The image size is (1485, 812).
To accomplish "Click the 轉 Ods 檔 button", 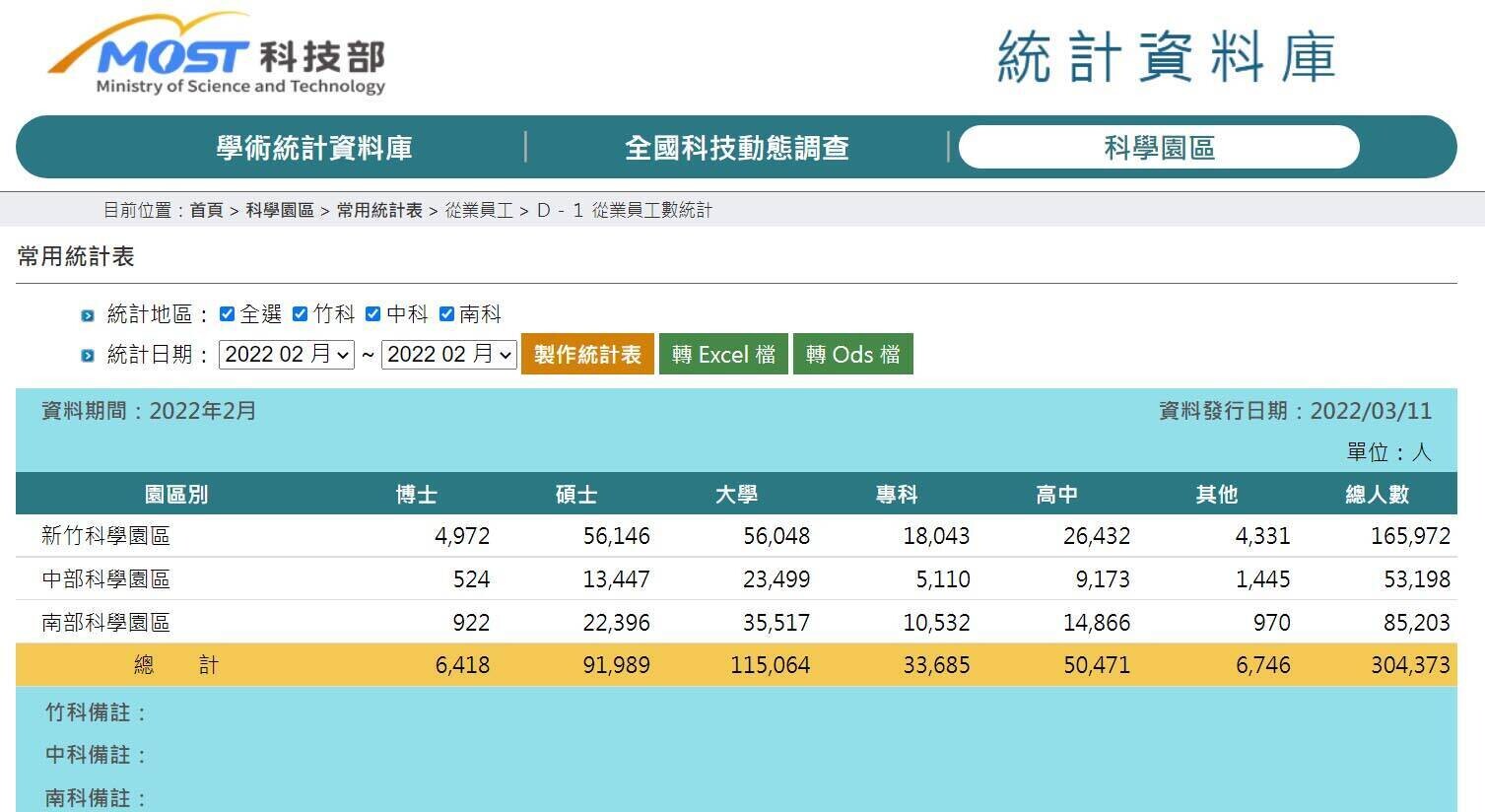I will pos(853,354).
